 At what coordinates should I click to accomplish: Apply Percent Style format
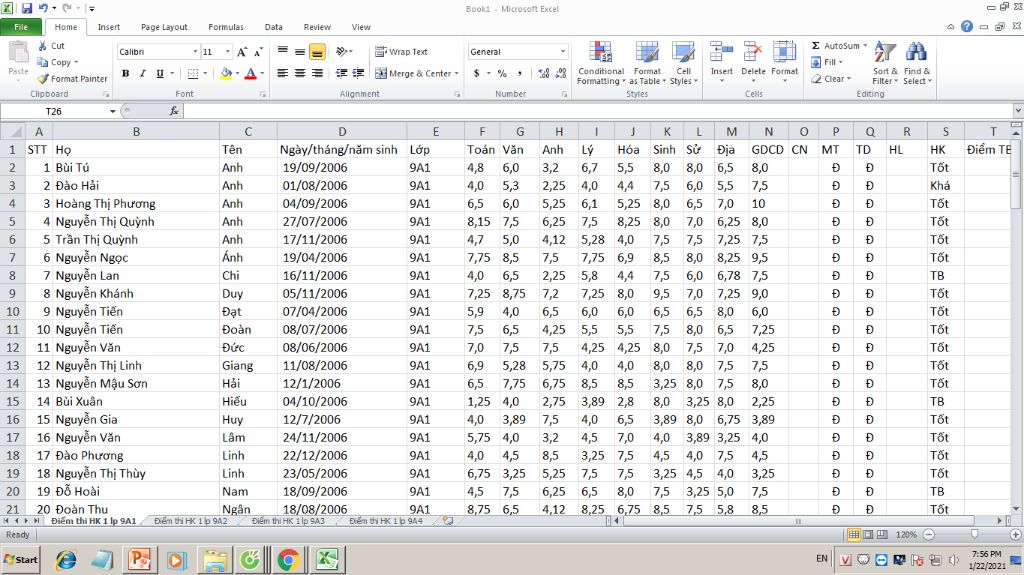point(502,73)
